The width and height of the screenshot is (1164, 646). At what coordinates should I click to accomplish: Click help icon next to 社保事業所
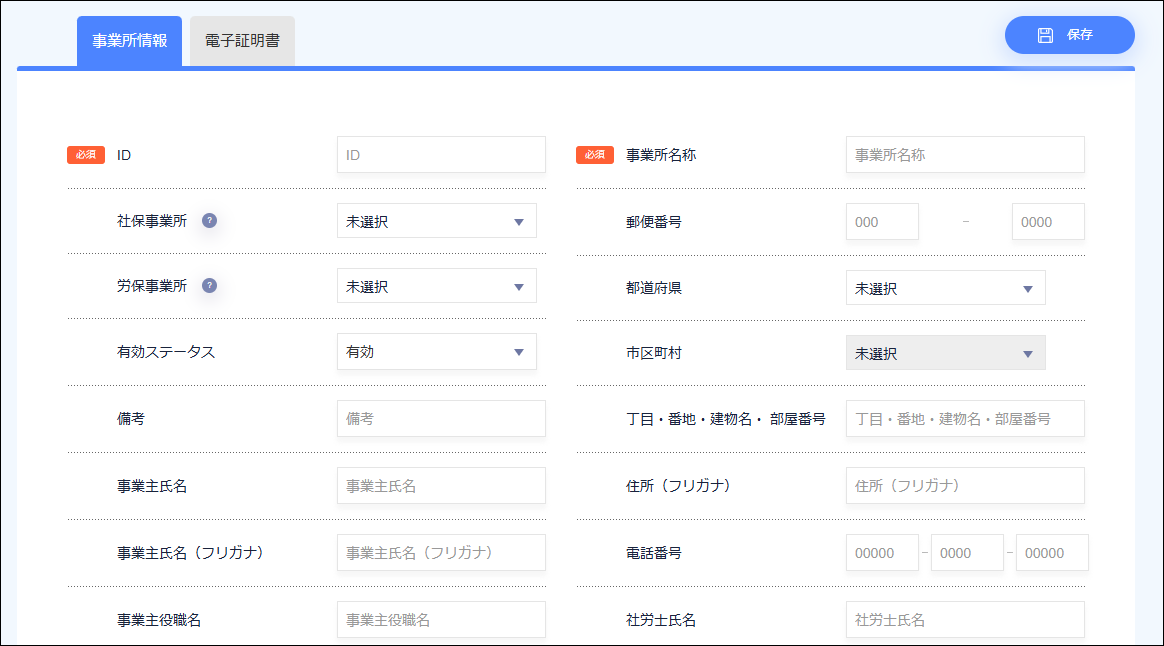pos(209,221)
